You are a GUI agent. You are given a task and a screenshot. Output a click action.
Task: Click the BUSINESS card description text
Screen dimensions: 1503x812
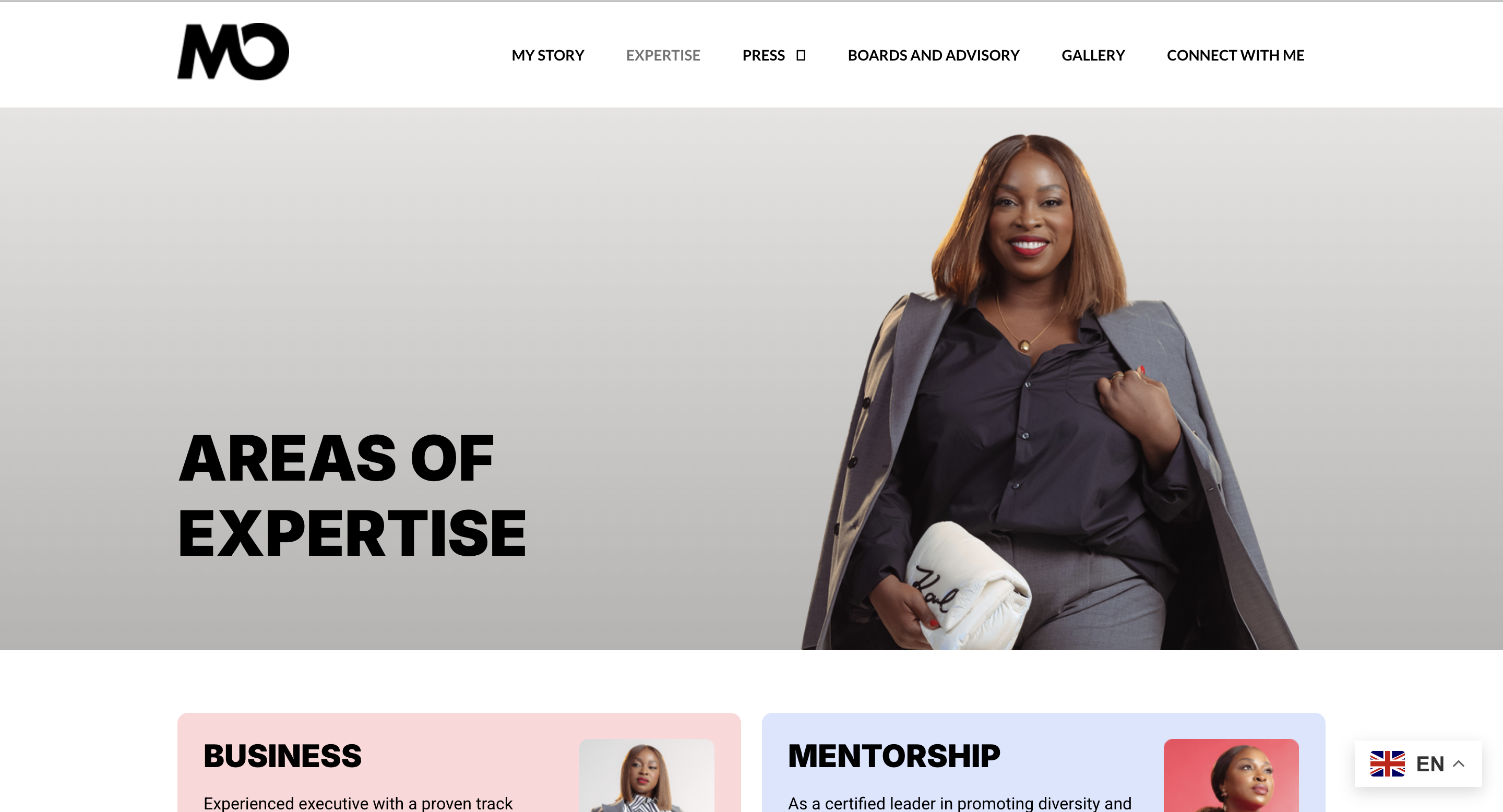[x=357, y=803]
